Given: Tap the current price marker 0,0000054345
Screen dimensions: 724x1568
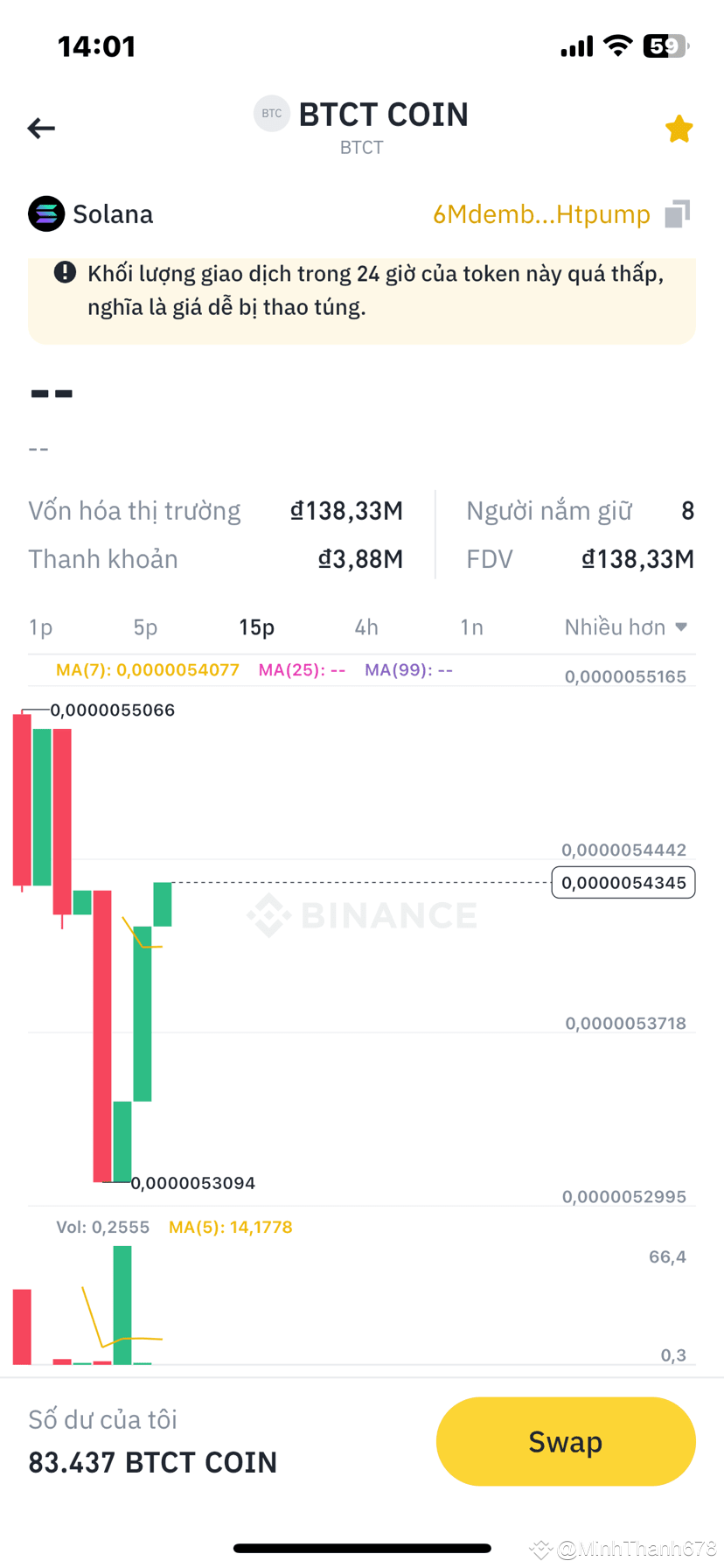Looking at the screenshot, I should click(623, 883).
